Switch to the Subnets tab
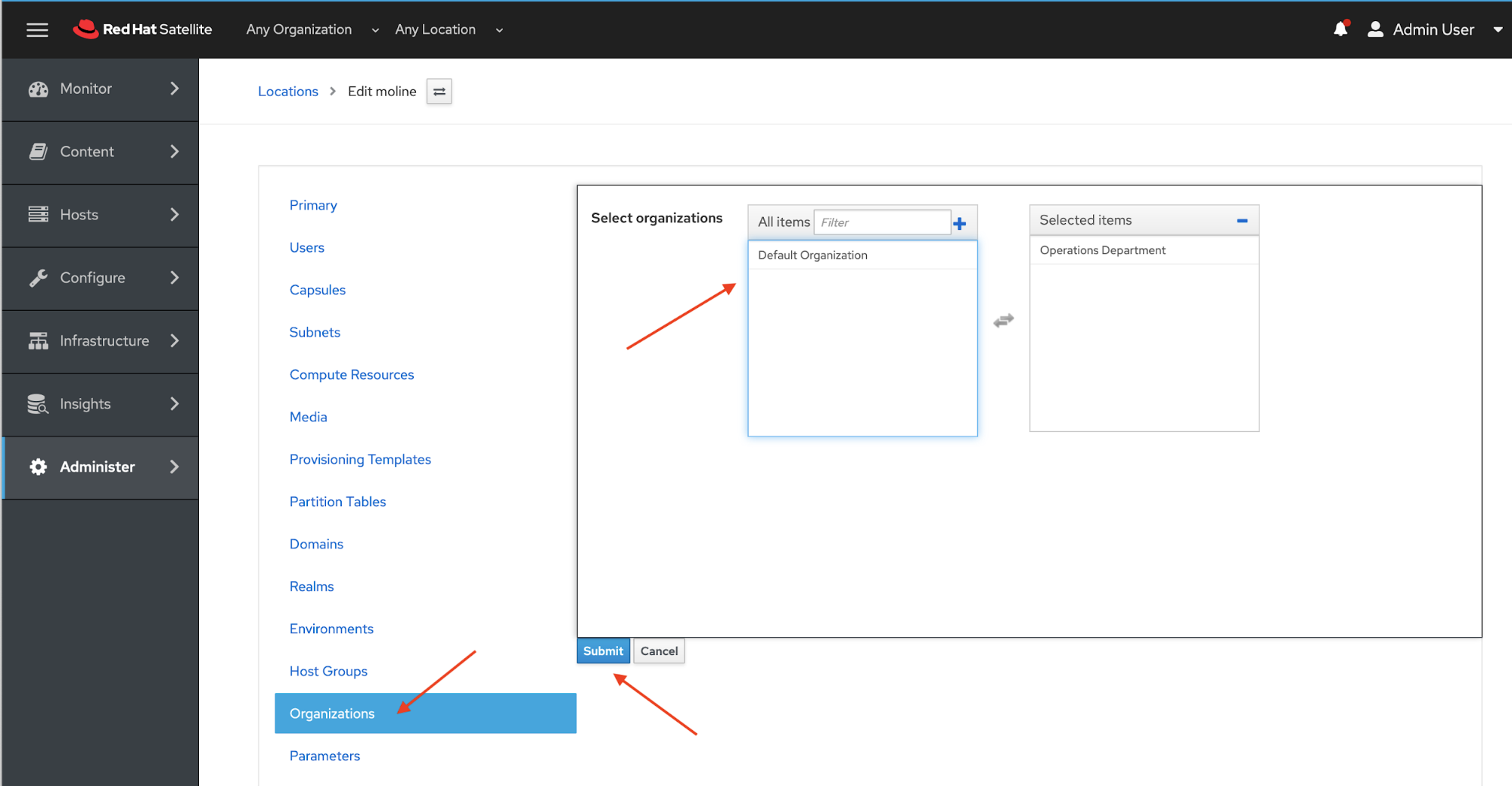 tap(315, 332)
